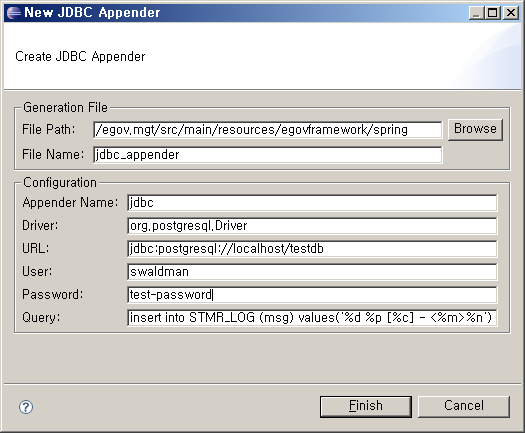This screenshot has height=433, width=525.
Task: Click the Eclipse icon in title bar
Action: click(14, 13)
